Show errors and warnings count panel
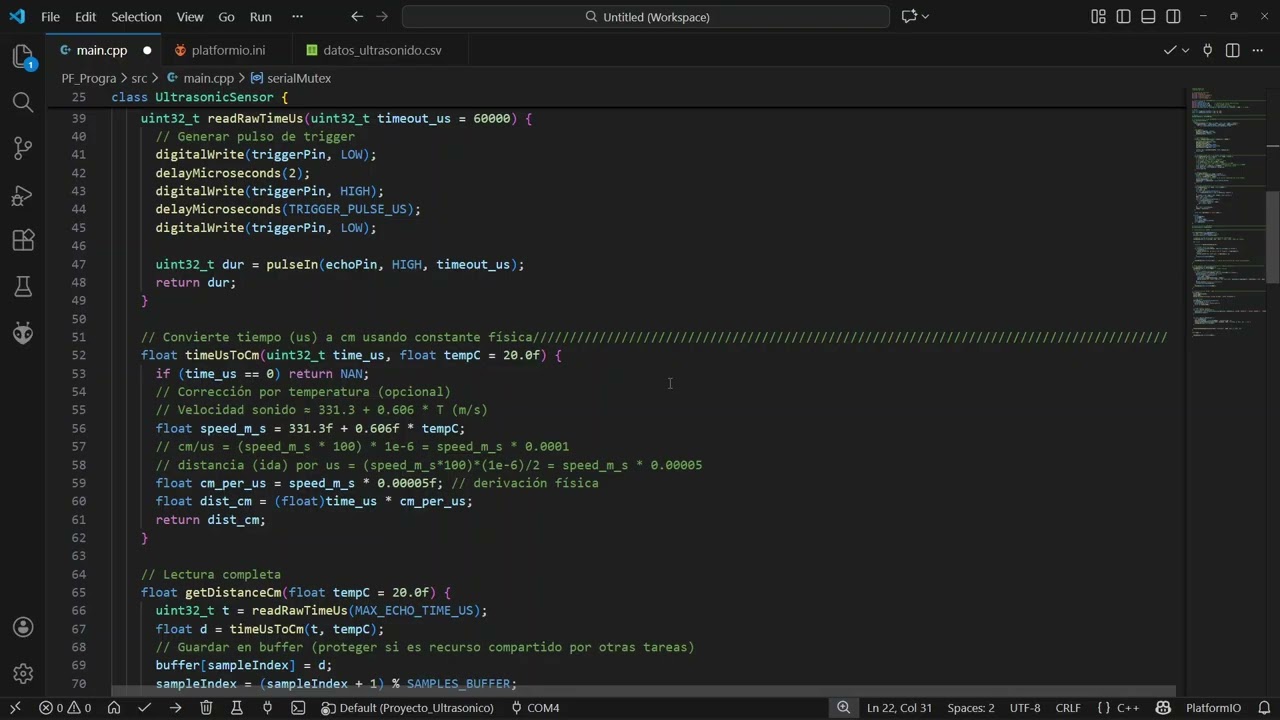 pyautogui.click(x=65, y=708)
